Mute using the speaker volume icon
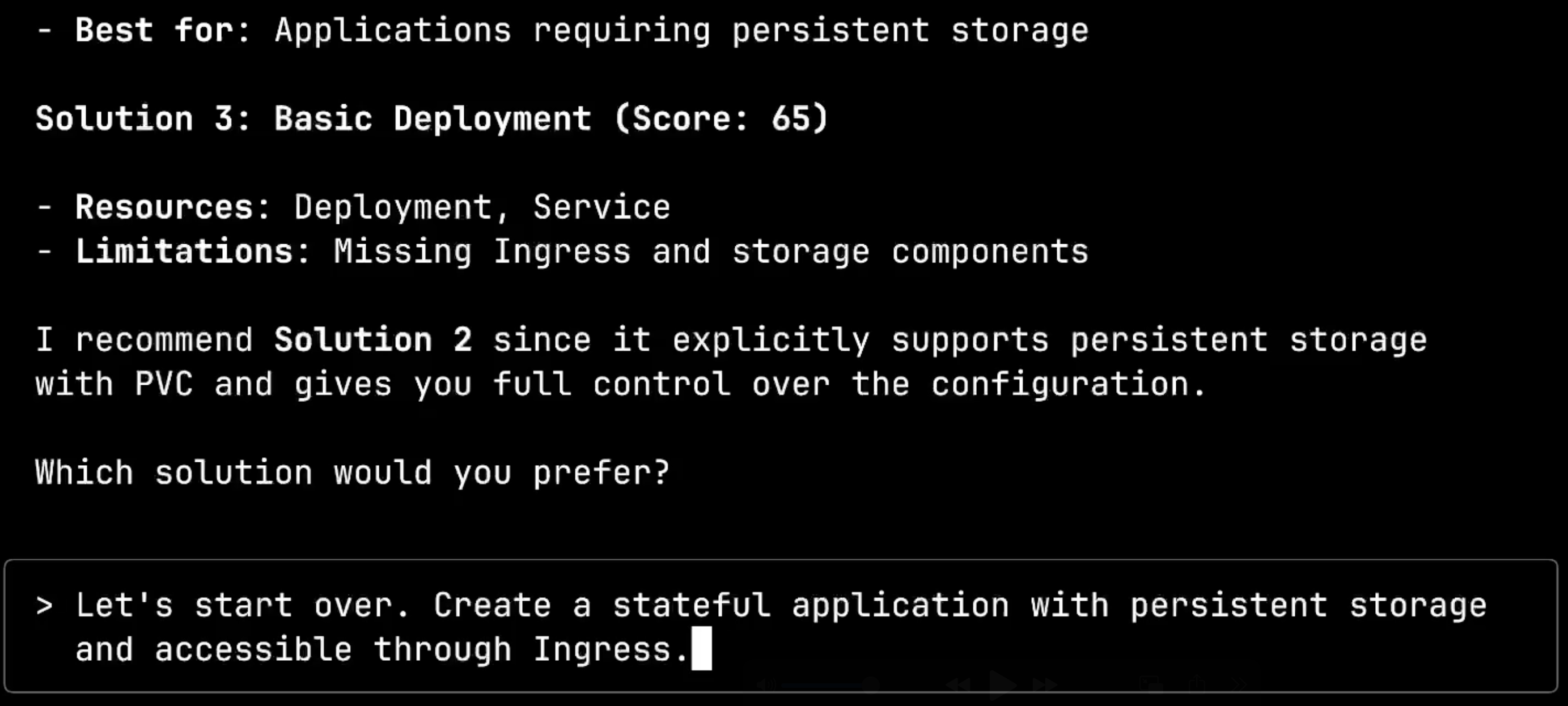The width and height of the screenshot is (1568, 706). [766, 685]
